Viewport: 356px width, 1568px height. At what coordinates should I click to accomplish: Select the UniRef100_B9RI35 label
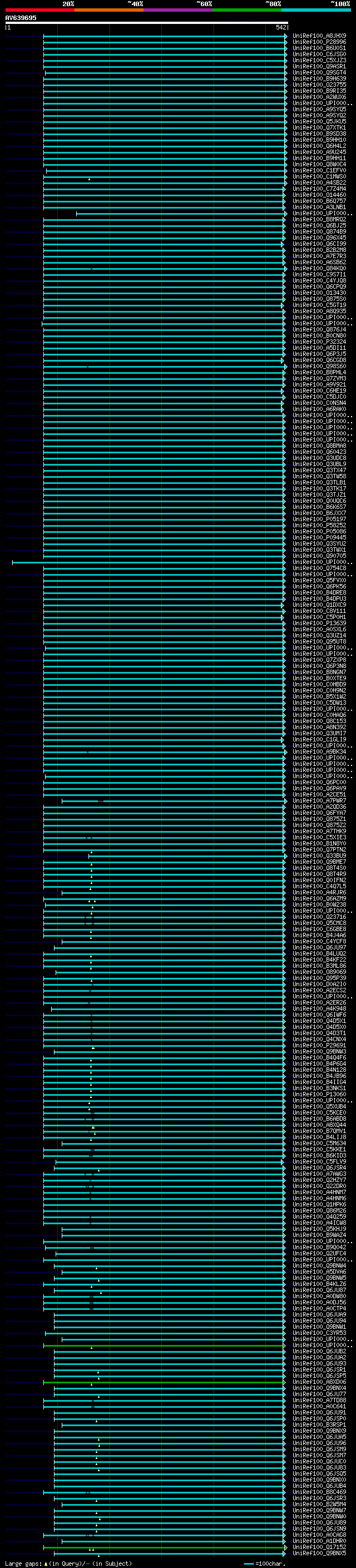coord(319,91)
